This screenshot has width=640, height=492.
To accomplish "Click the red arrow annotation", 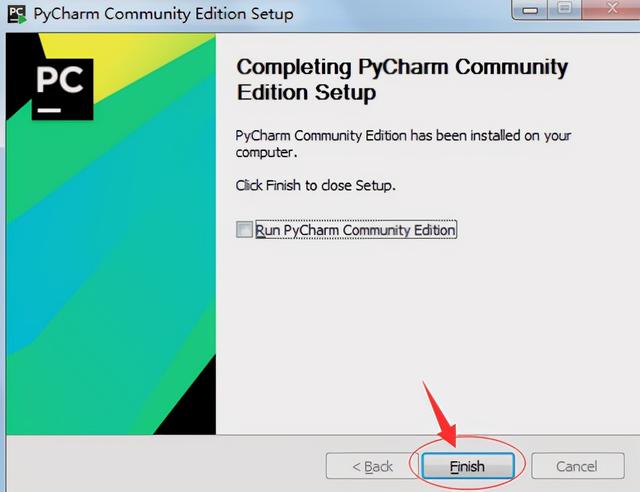I will 440,414.
